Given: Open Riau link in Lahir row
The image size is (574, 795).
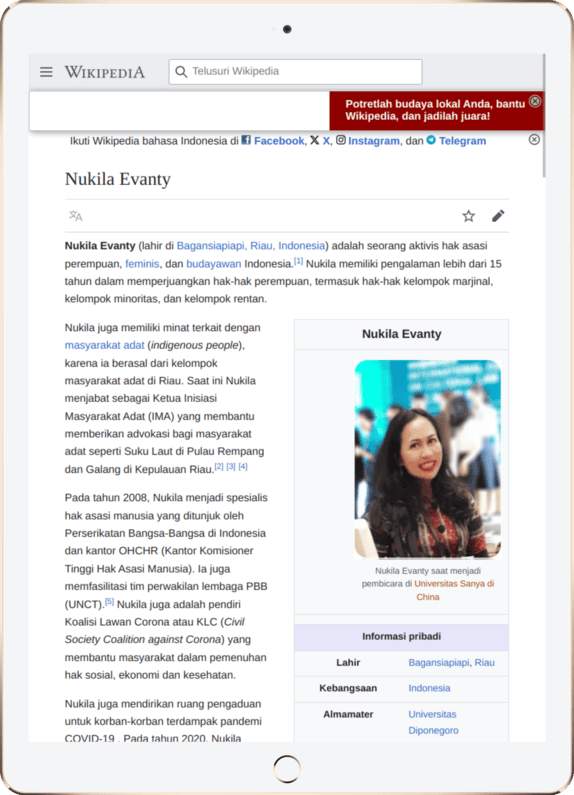Looking at the screenshot, I should (x=484, y=663).
